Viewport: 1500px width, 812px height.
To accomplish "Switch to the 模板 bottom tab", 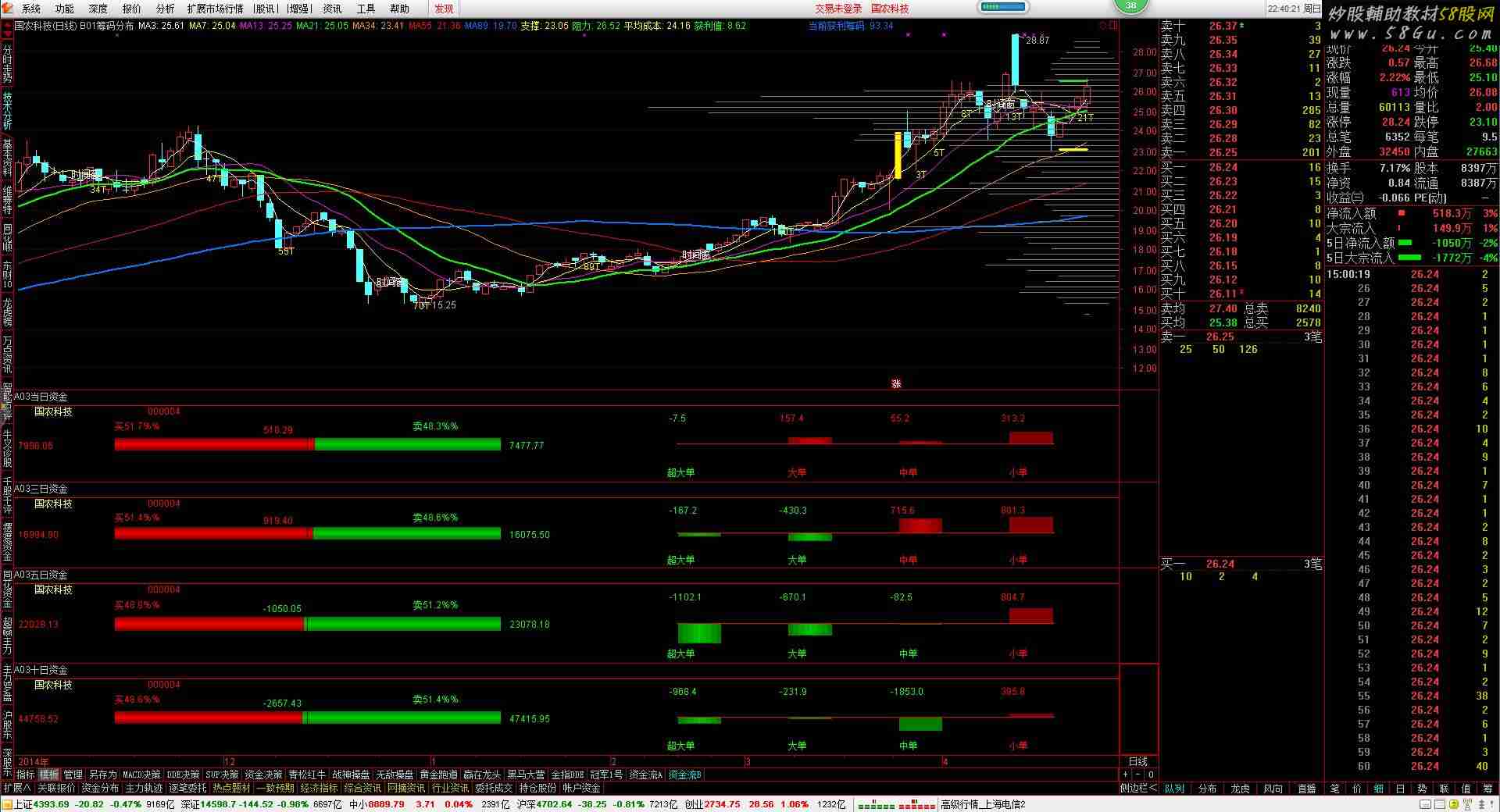I will [49, 775].
